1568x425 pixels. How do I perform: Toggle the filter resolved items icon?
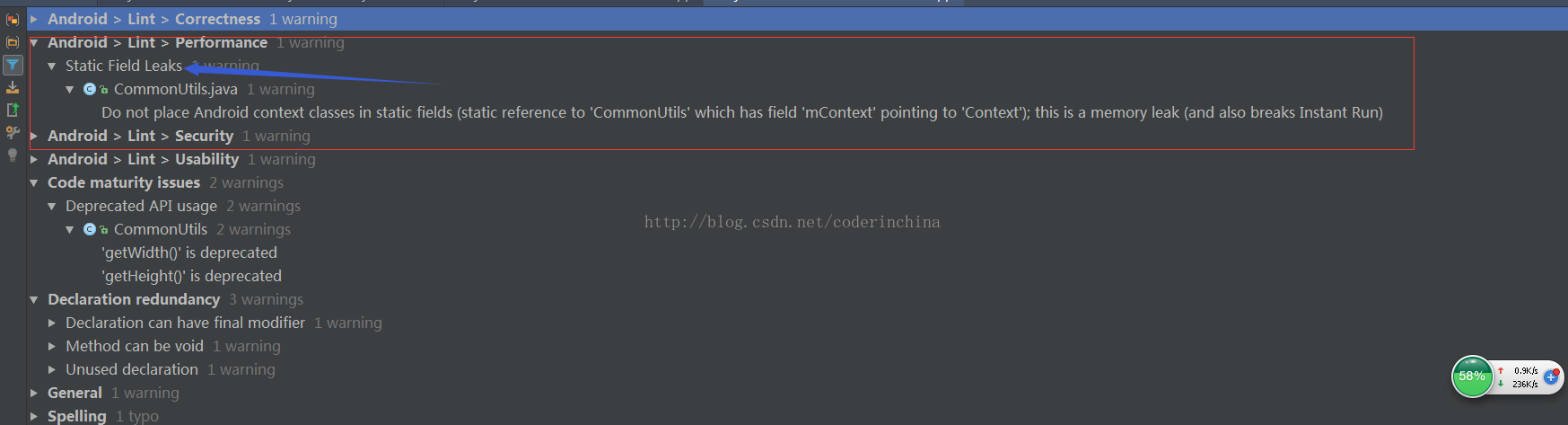(13, 65)
